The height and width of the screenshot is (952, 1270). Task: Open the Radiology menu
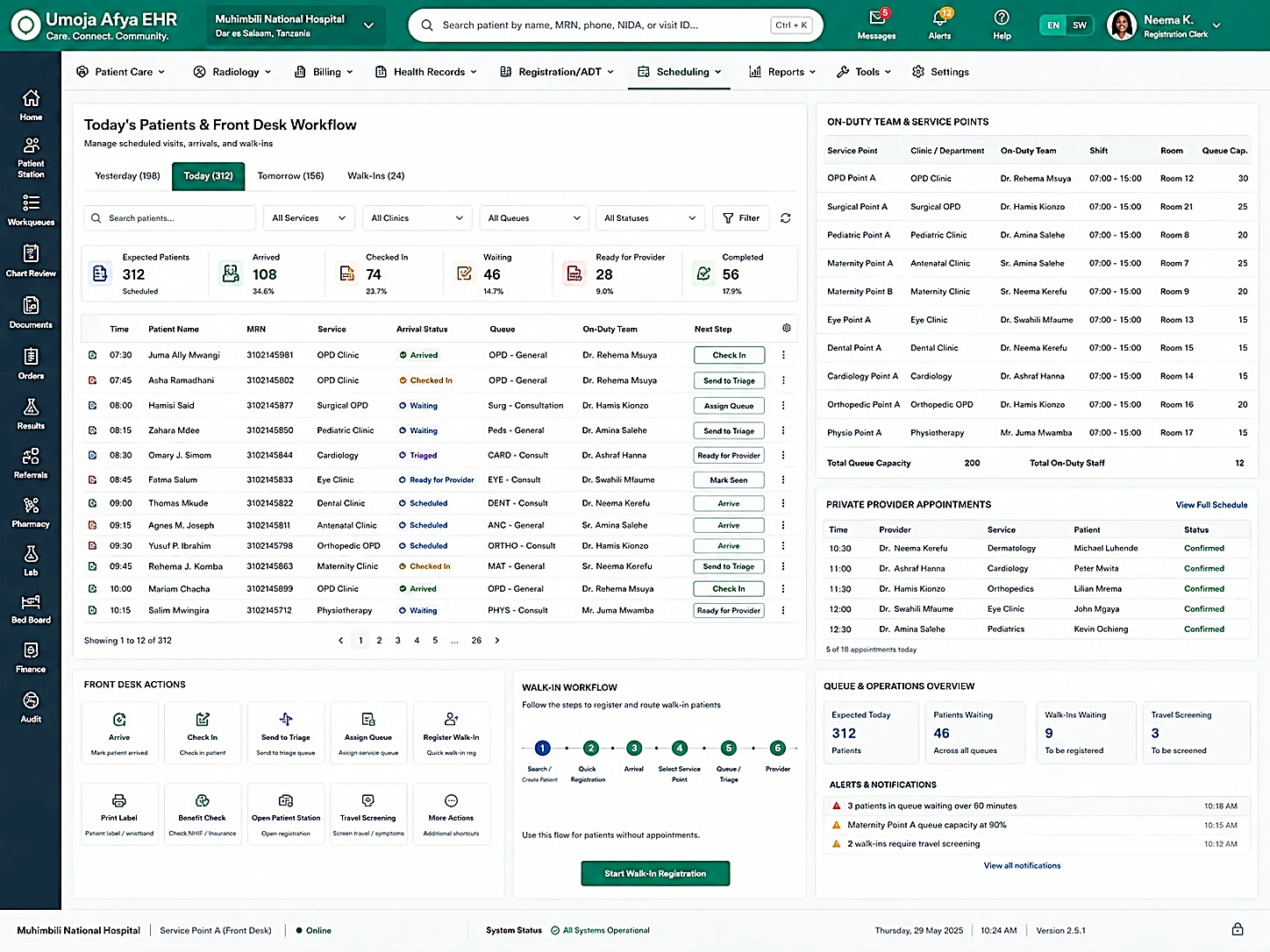(x=232, y=72)
